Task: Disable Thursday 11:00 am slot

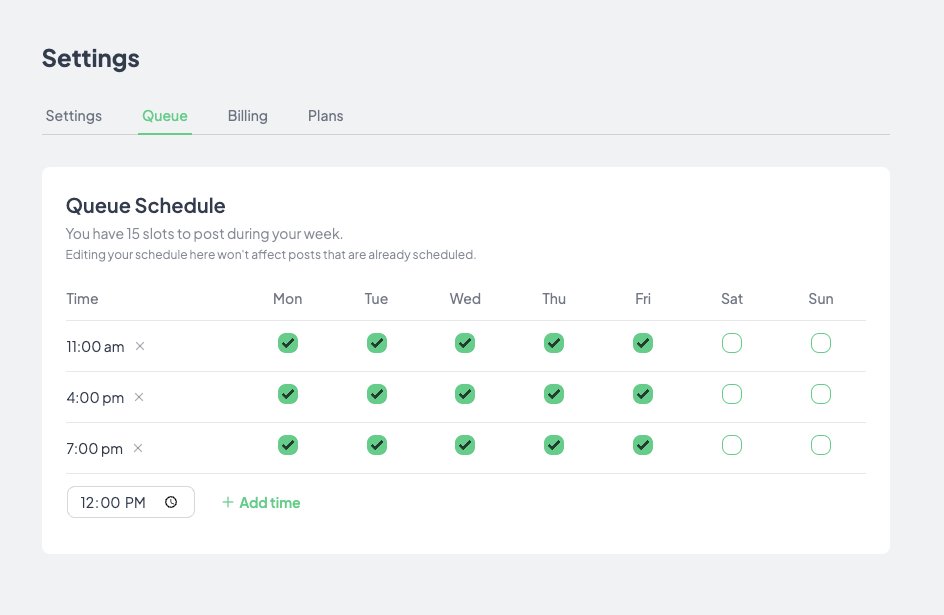Action: point(554,343)
